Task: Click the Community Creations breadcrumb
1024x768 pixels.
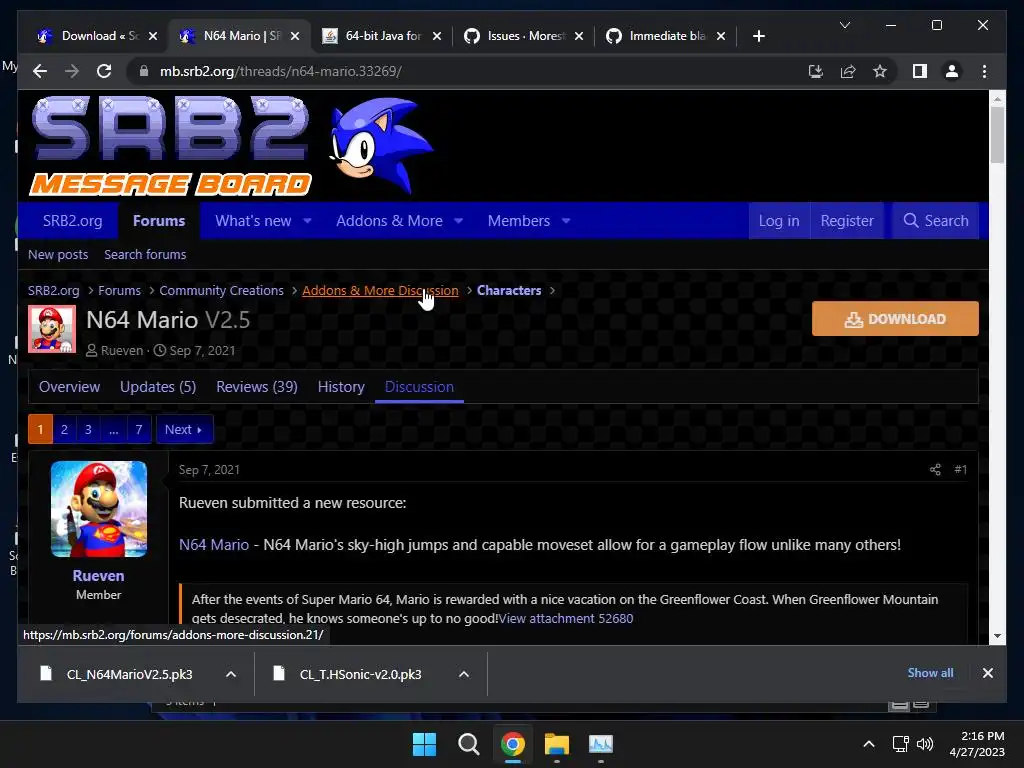Action: click(x=221, y=291)
